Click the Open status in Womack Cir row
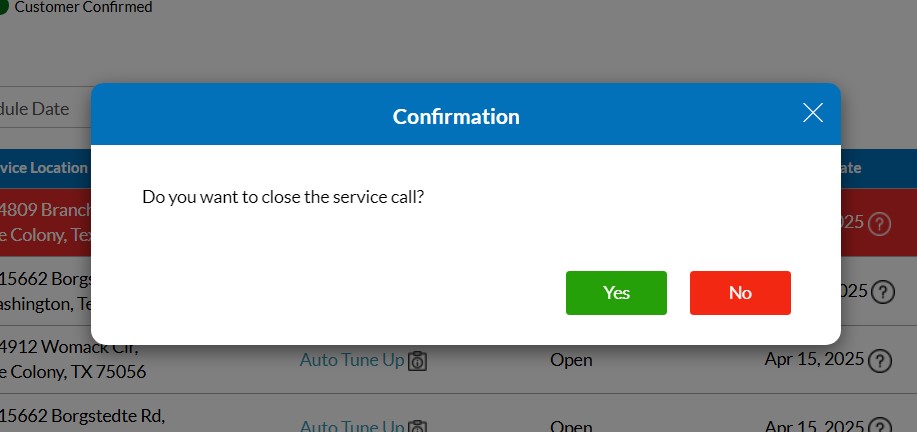This screenshot has height=432, width=917. [x=571, y=360]
